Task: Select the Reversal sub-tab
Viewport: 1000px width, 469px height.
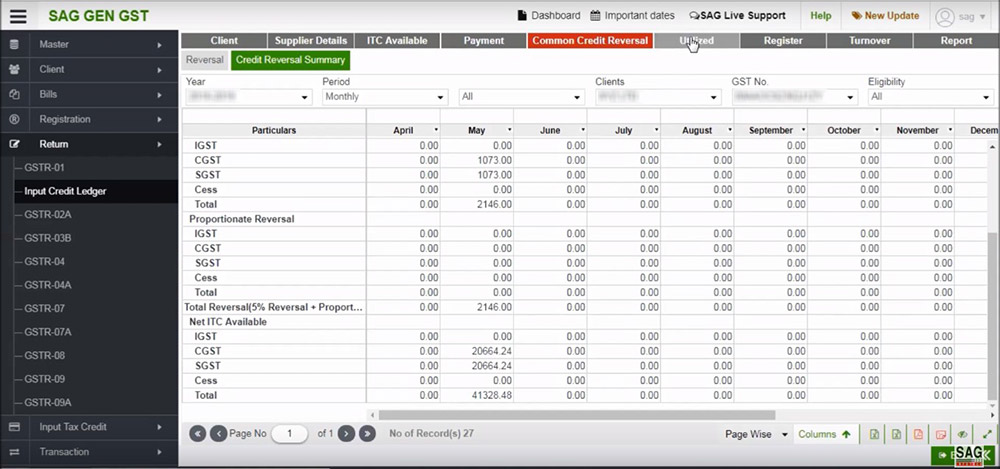Action: (204, 60)
